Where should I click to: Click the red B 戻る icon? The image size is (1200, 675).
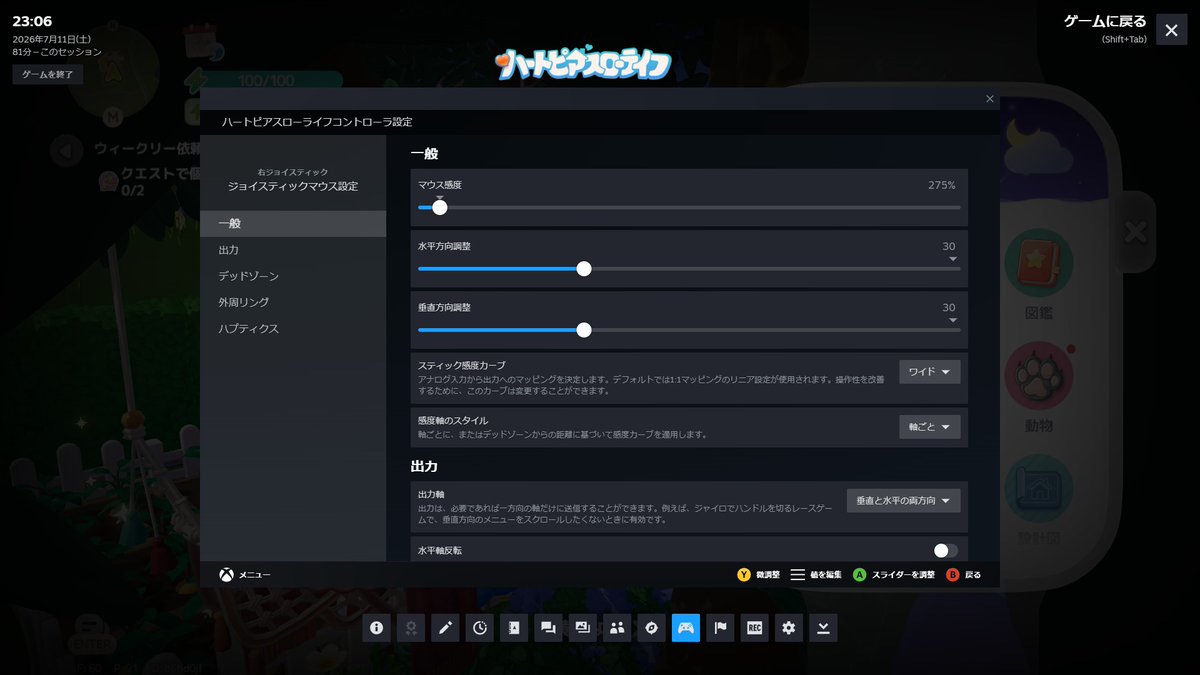point(953,575)
